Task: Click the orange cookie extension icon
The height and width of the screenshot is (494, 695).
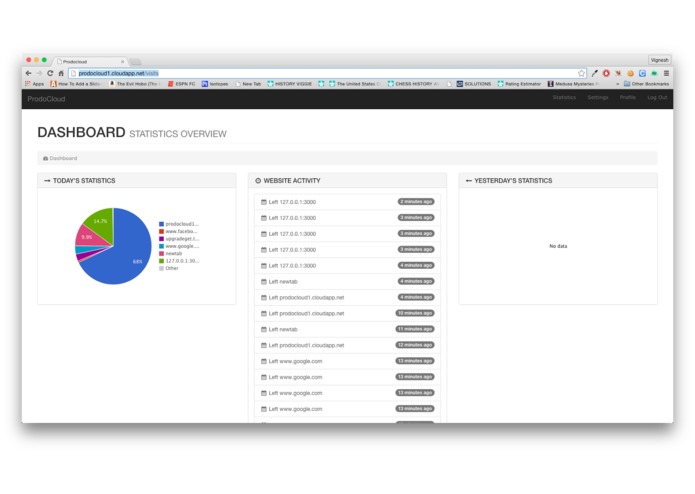Action: (x=630, y=73)
